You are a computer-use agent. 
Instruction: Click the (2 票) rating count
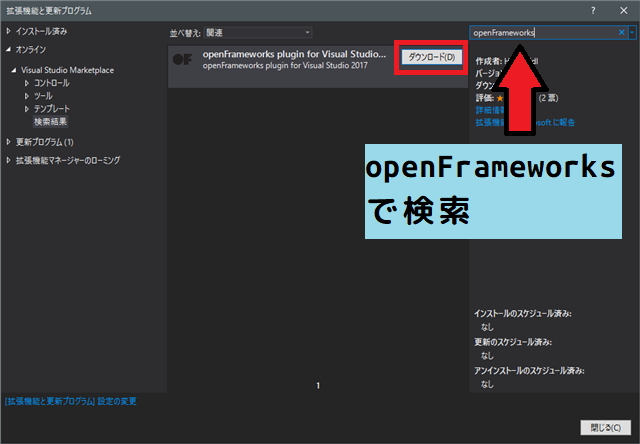(548, 98)
